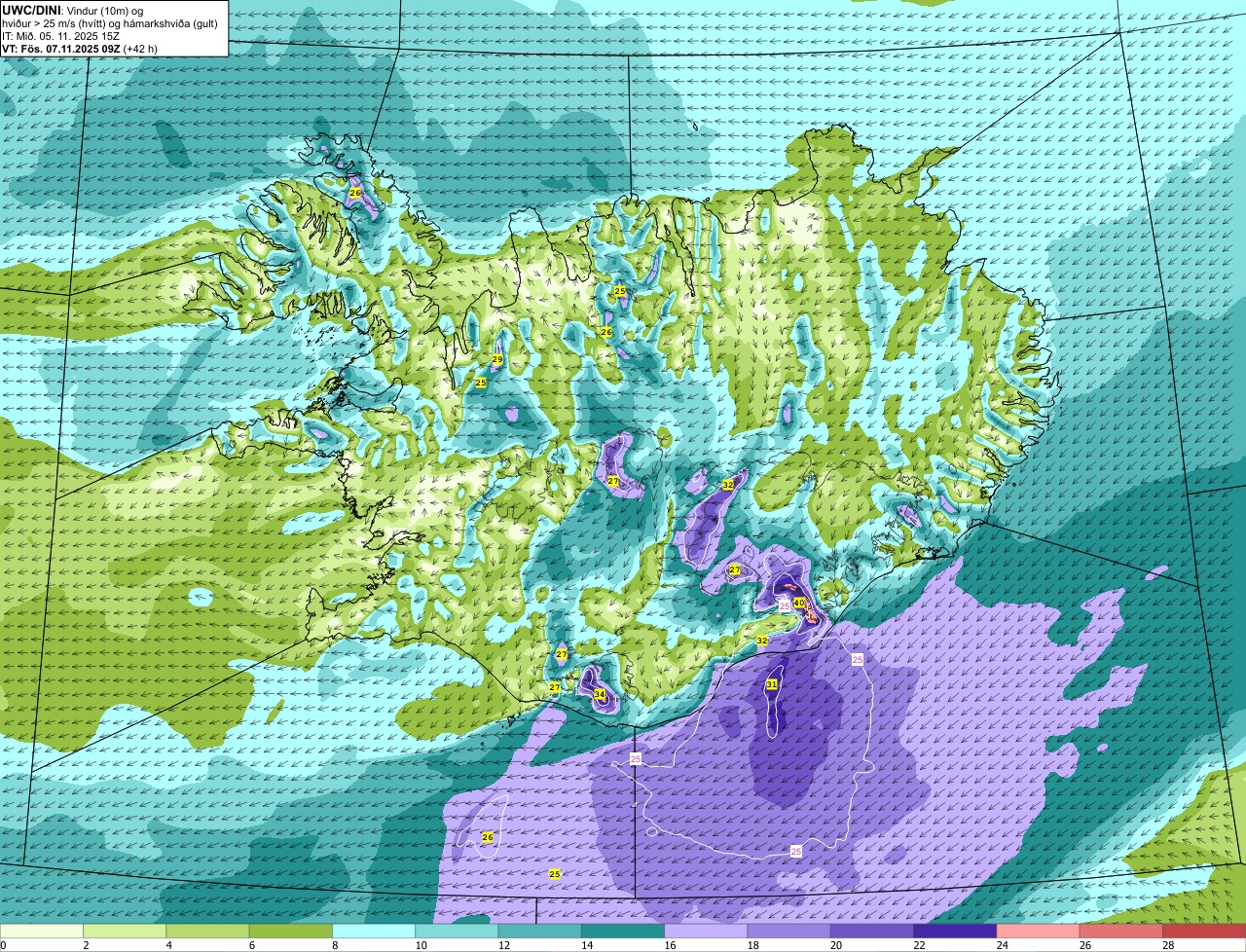The image size is (1246, 952).
Task: Pick the 10–12 m/s turquoise legend swatch
Action: click(x=457, y=932)
